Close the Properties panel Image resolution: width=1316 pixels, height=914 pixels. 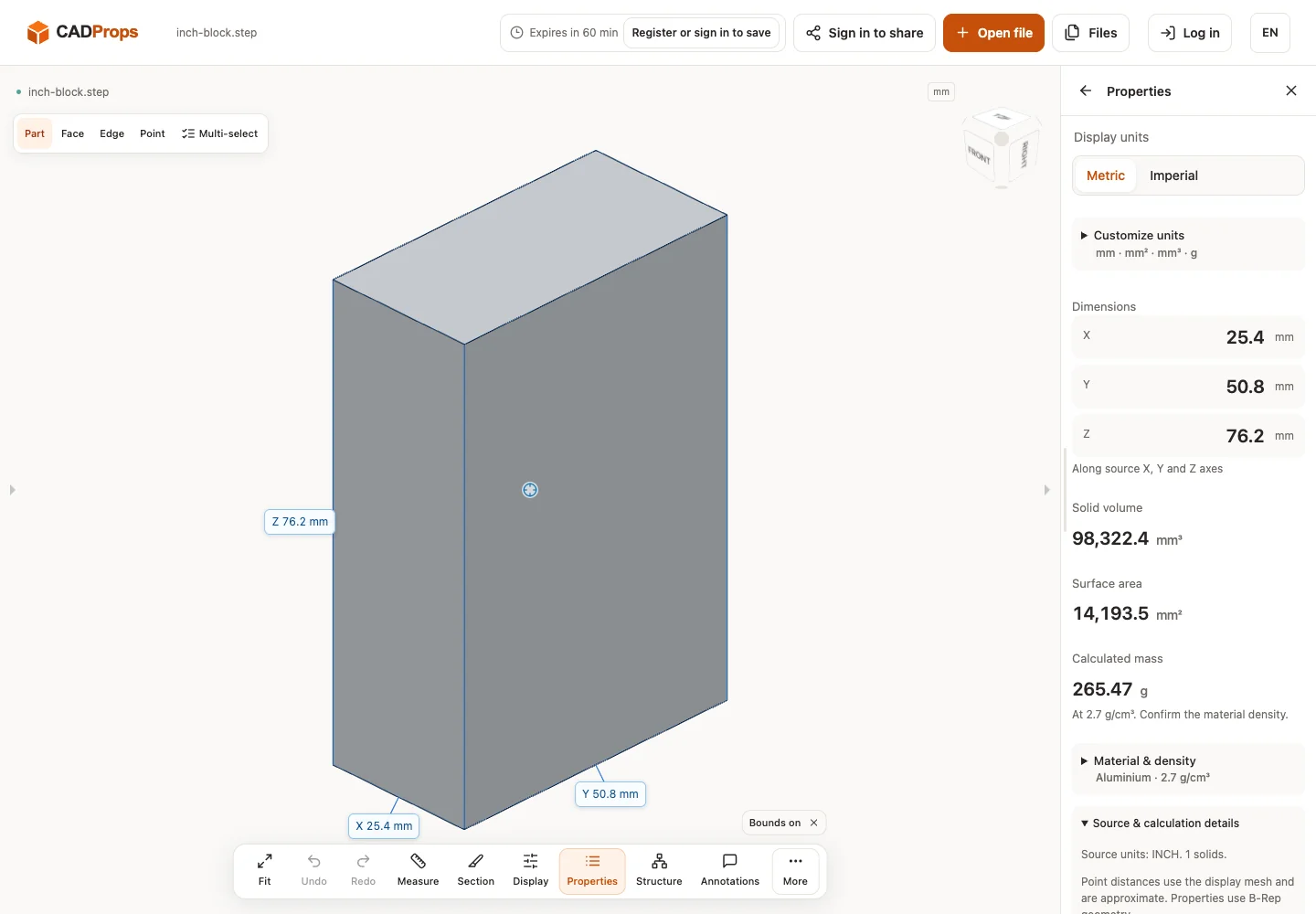tap(1290, 90)
